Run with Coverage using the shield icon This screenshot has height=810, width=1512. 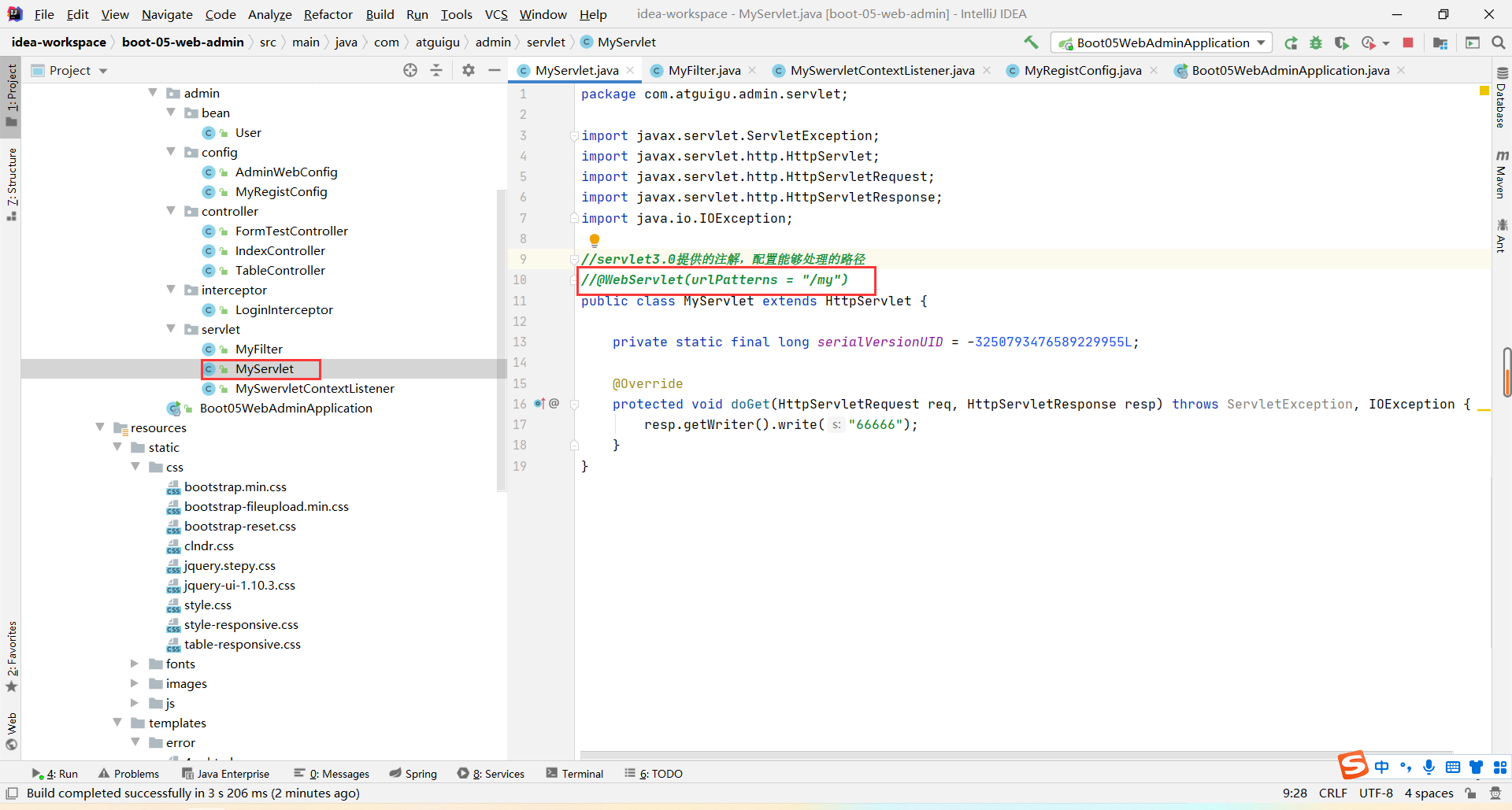coord(1342,43)
